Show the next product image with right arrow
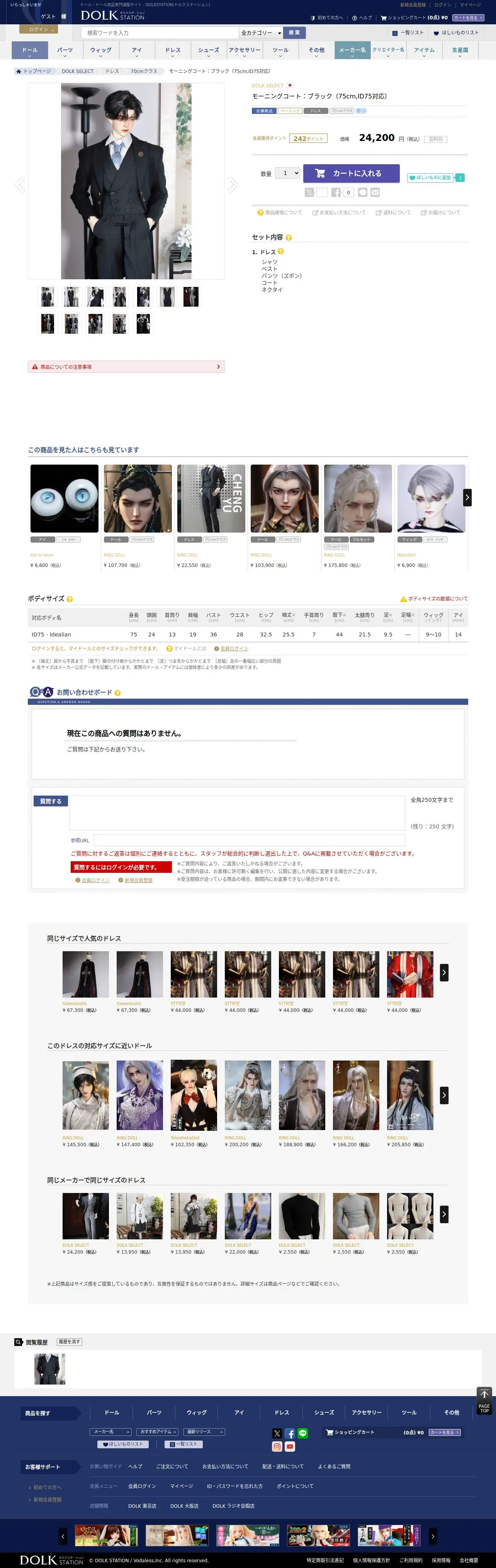The image size is (496, 1568). [x=233, y=185]
